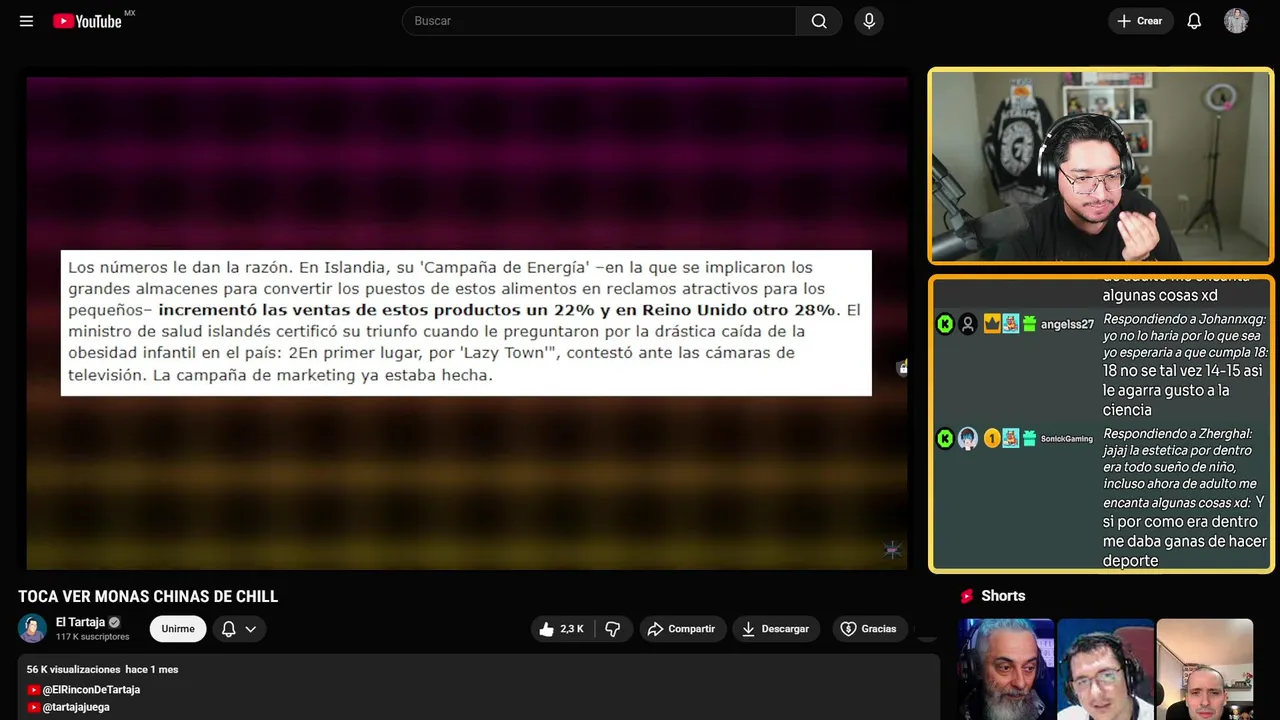
Task: Like the video with thumbs up
Action: coord(562,629)
